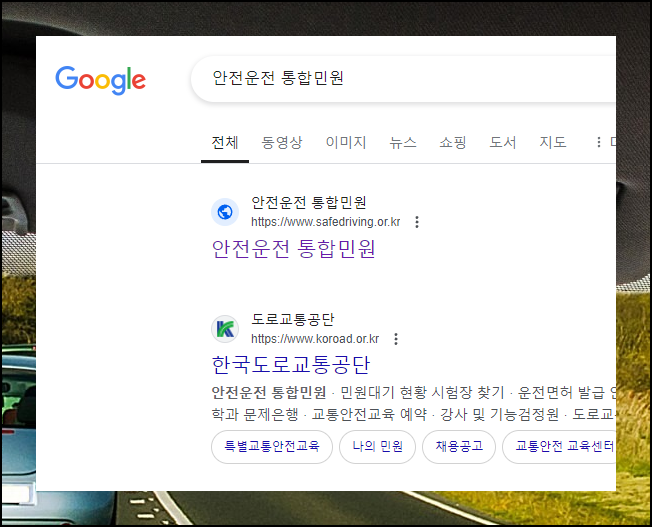Click the 도로교통공단 K logo favicon
The height and width of the screenshot is (527, 652).
click(x=225, y=329)
